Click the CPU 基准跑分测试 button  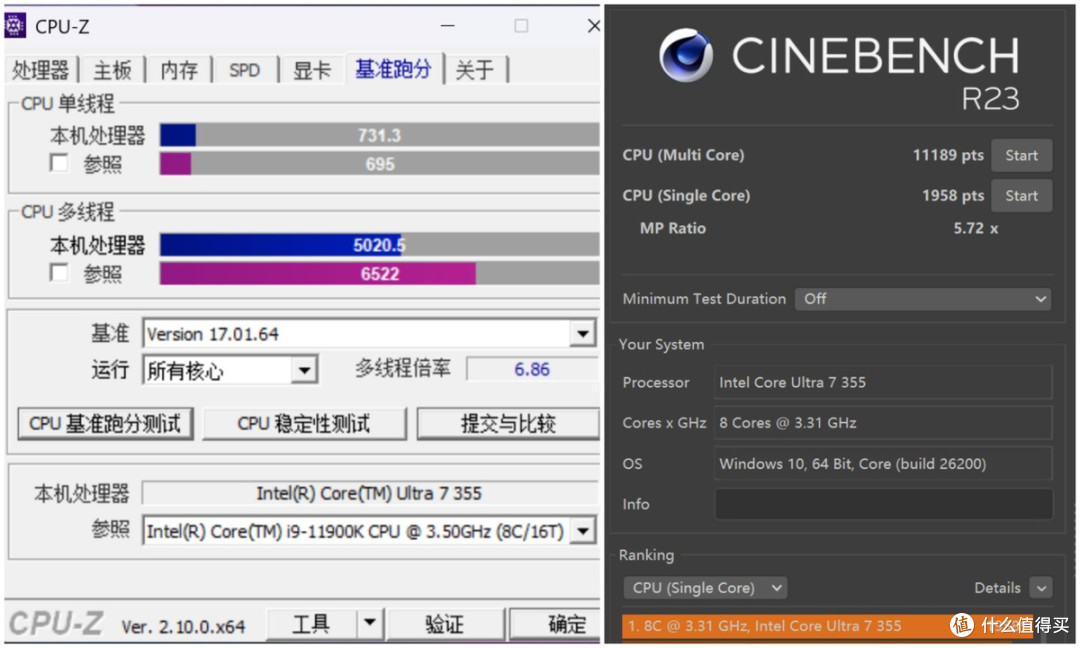pos(105,424)
